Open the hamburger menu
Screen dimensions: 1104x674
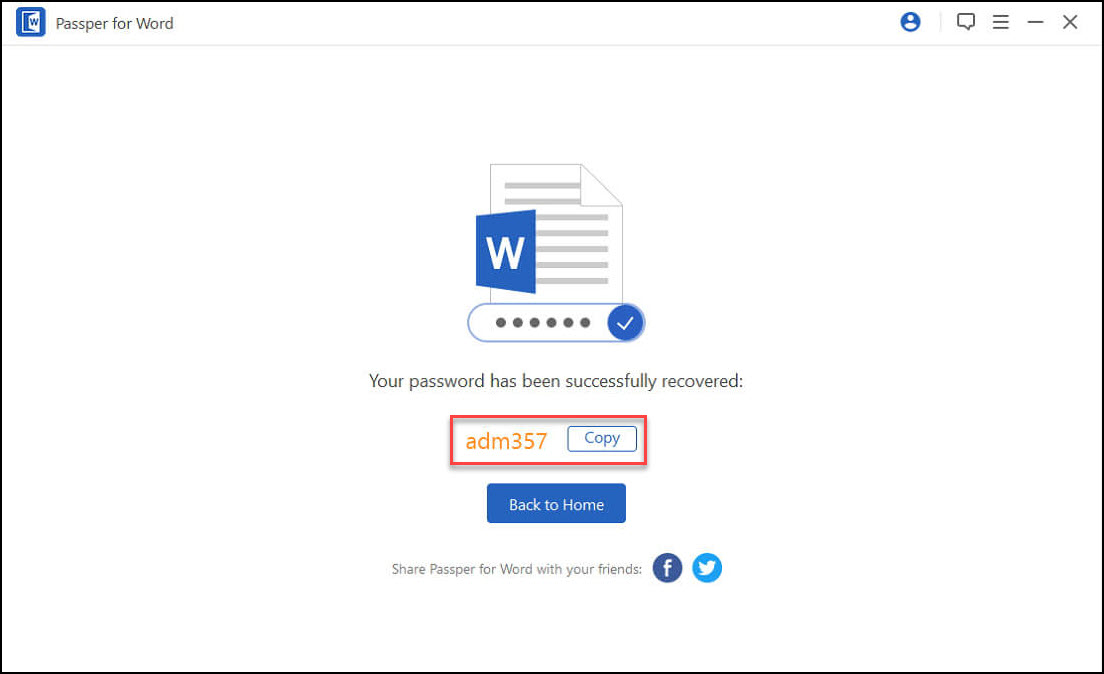tap(1000, 22)
